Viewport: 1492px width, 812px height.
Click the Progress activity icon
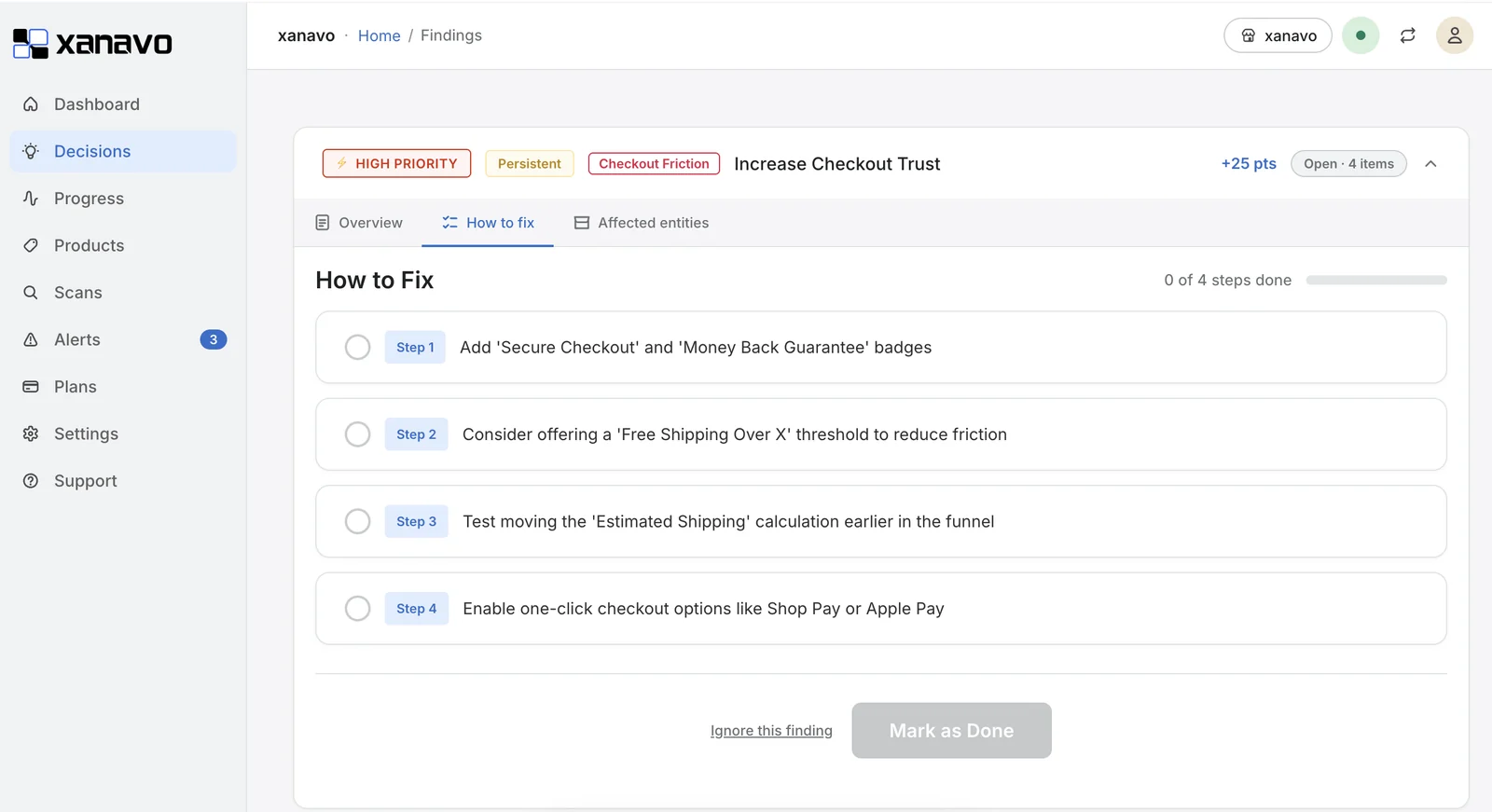tap(31, 199)
